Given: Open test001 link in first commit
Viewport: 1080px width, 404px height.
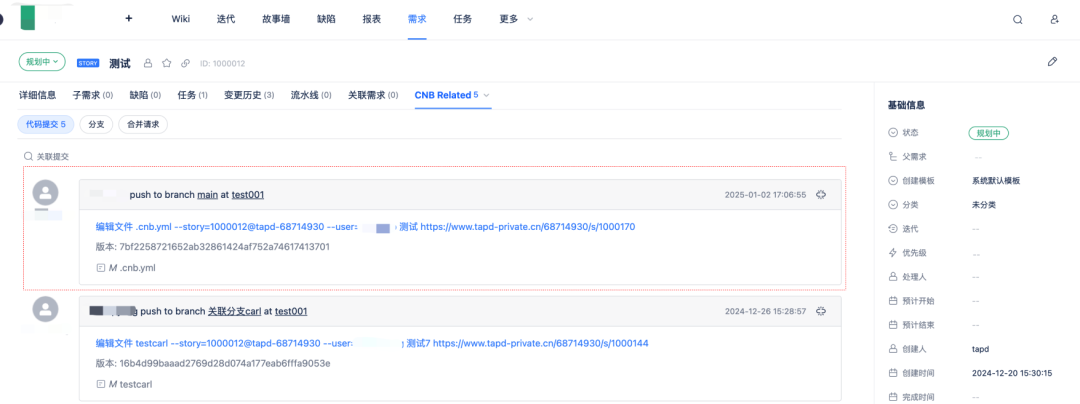Looking at the screenshot, I should [x=248, y=195].
